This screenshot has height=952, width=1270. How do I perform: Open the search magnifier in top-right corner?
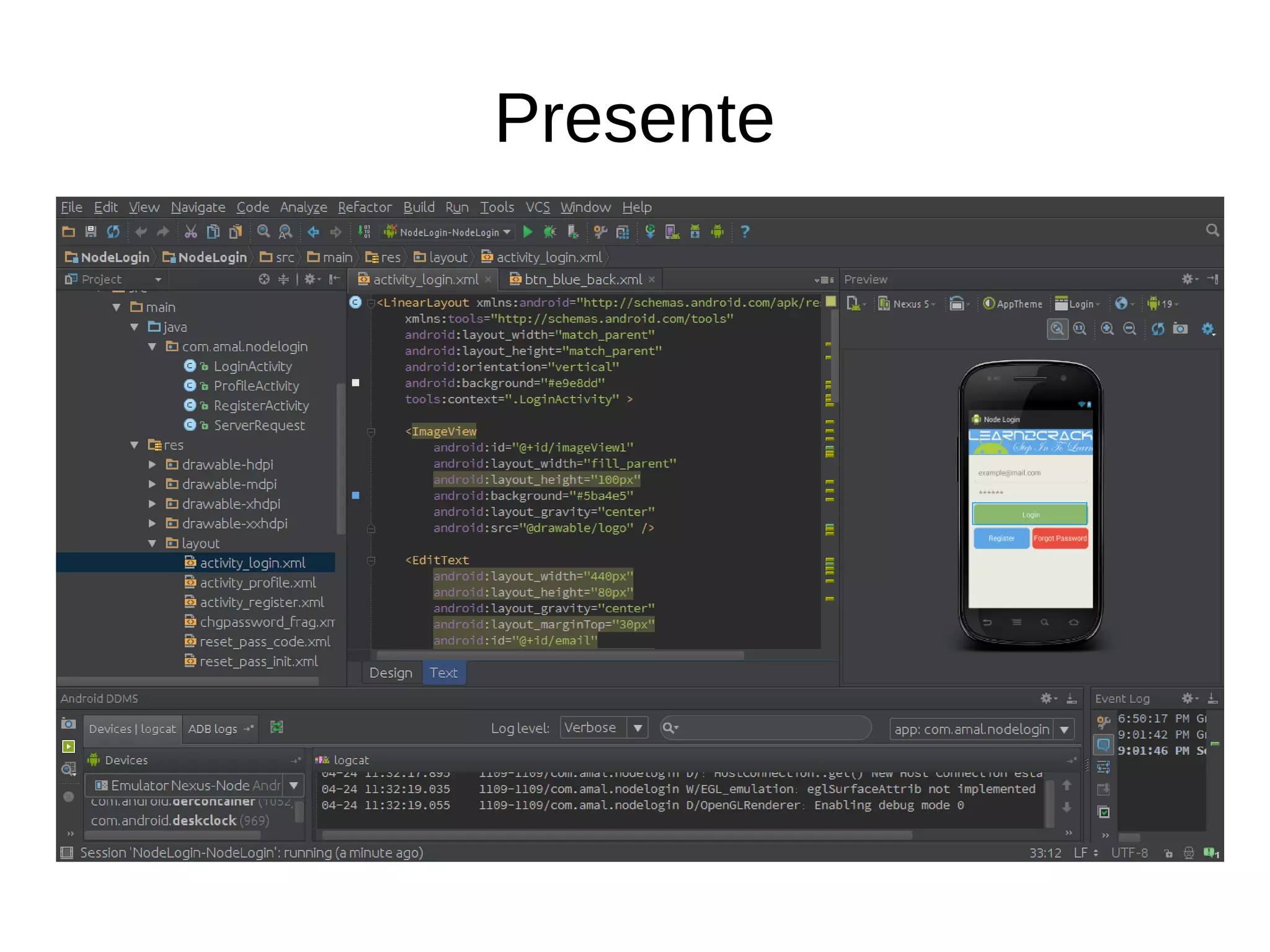(1212, 231)
